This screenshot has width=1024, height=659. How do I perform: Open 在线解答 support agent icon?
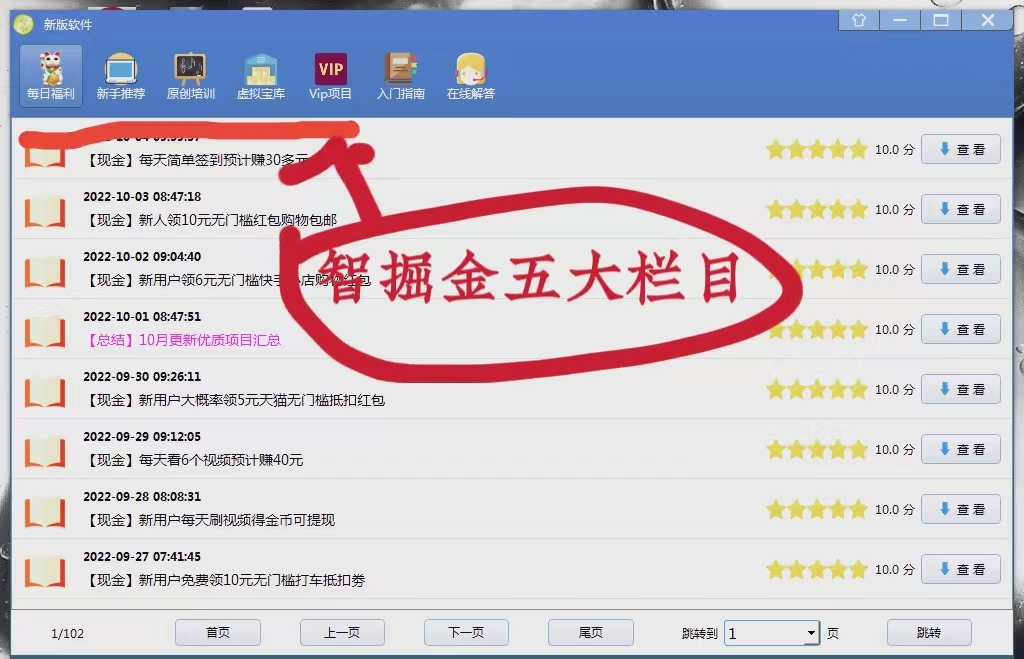click(x=470, y=69)
